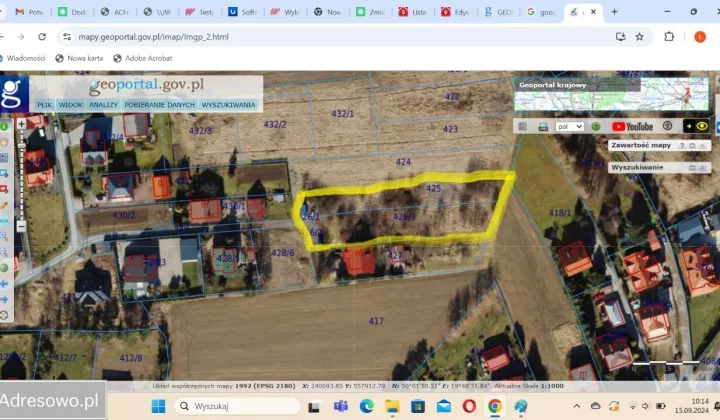Select the red rectangle selection tool
This screenshot has height=420, width=720.
tap(4, 189)
